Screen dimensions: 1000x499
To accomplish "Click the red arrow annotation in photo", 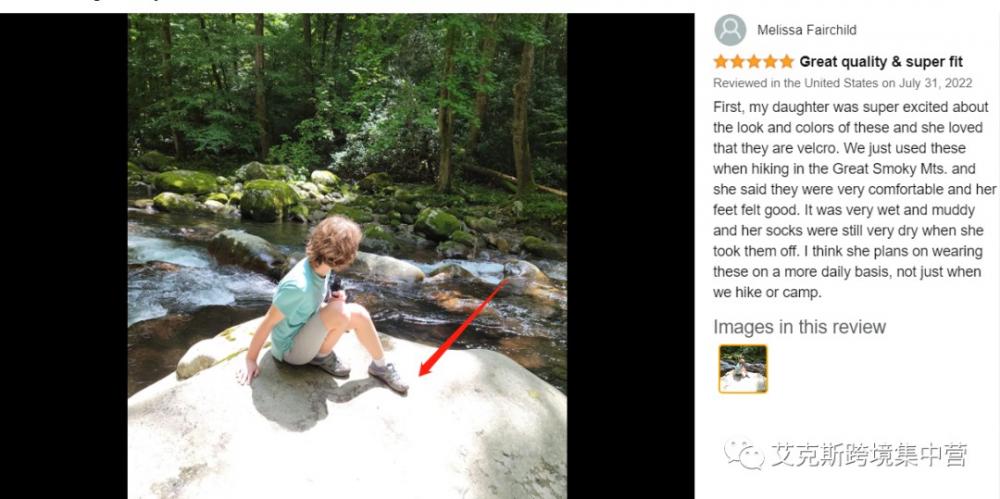I will 465,326.
